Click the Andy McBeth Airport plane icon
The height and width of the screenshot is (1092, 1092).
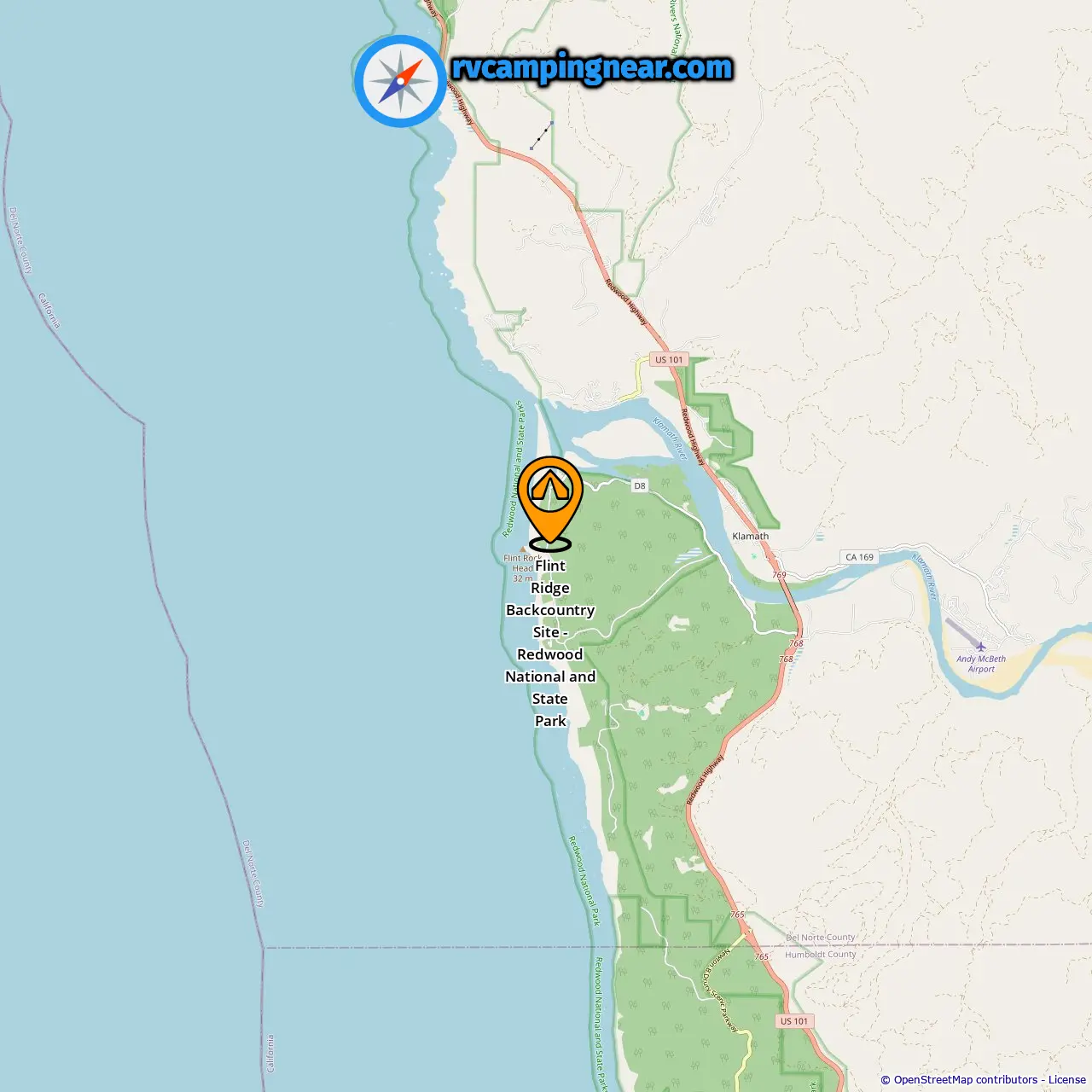[980, 647]
